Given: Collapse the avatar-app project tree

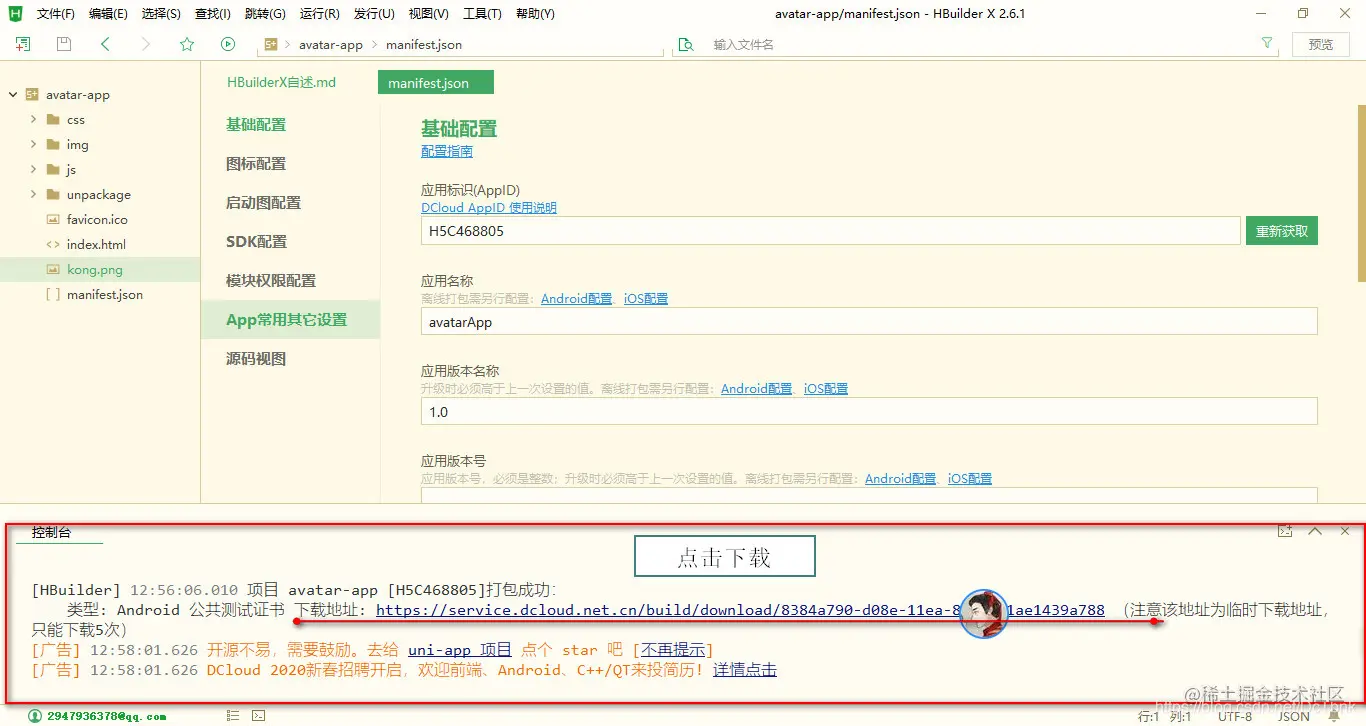Looking at the screenshot, I should pyautogui.click(x=12, y=94).
